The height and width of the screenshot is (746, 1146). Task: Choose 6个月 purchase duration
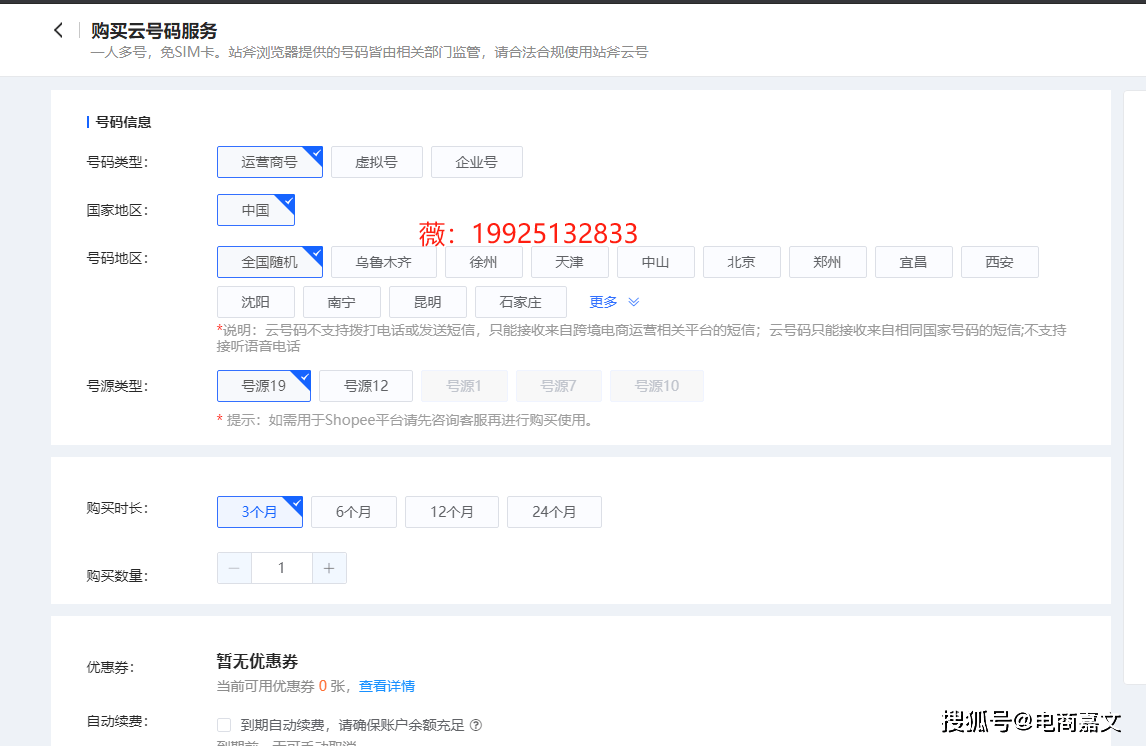(x=353, y=512)
